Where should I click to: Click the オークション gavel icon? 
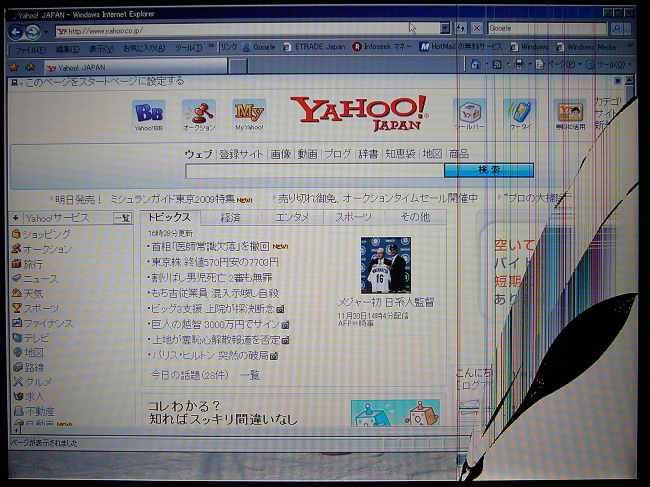point(199,116)
